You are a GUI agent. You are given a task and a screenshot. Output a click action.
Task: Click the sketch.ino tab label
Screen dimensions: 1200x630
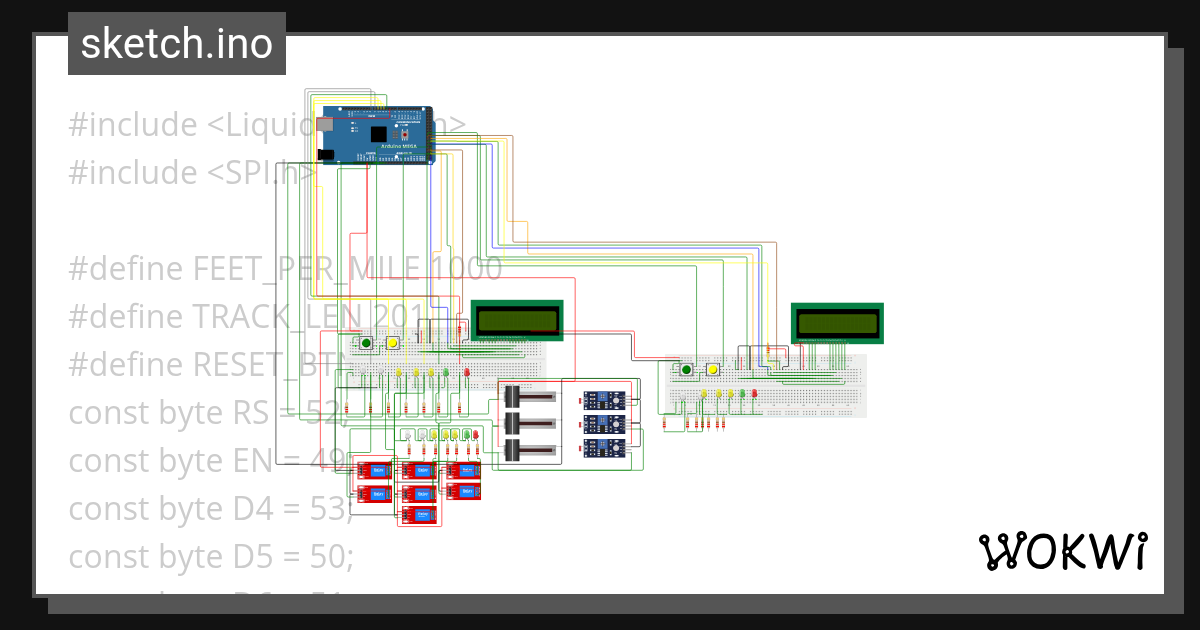pos(176,43)
